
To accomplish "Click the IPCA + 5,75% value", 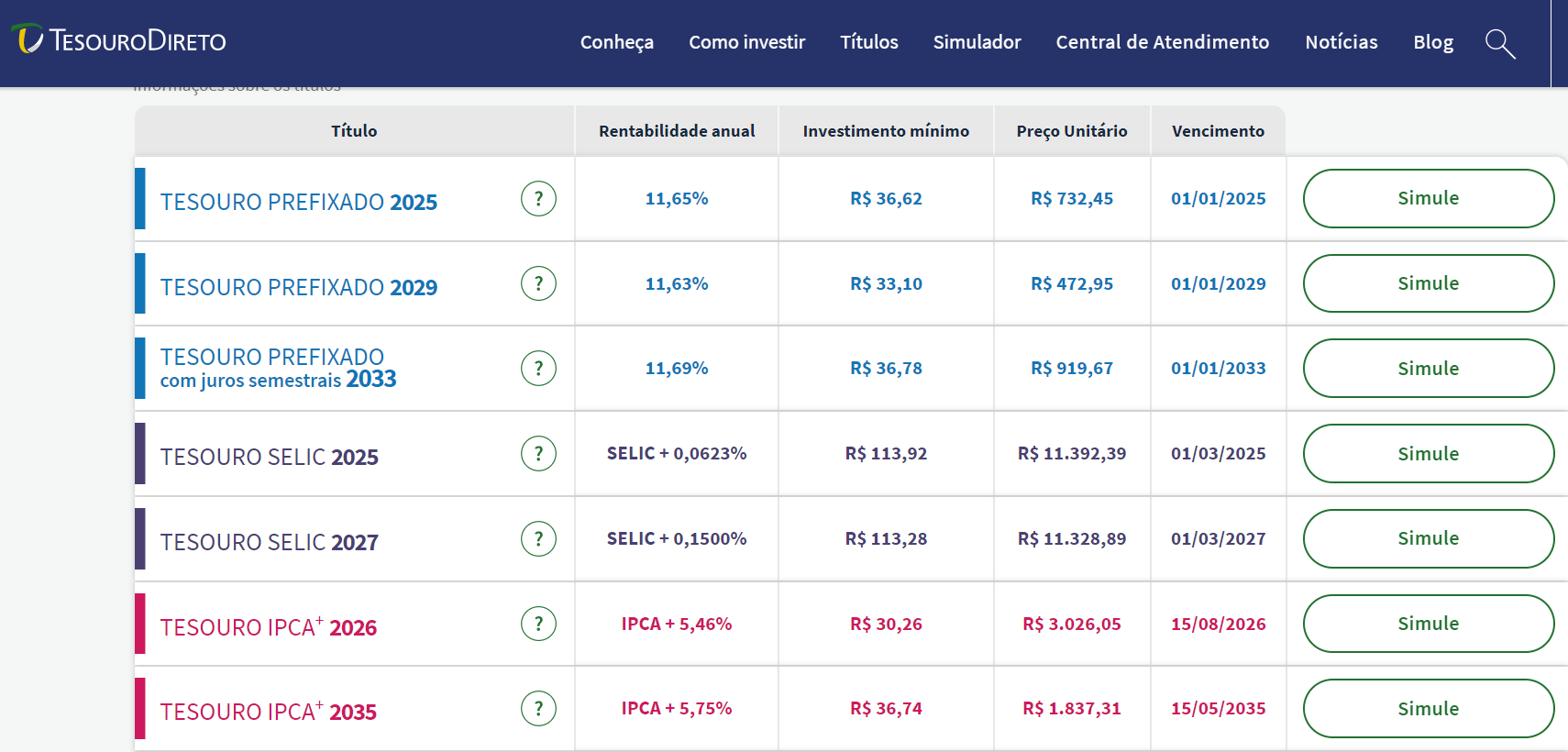I will tap(677, 708).
